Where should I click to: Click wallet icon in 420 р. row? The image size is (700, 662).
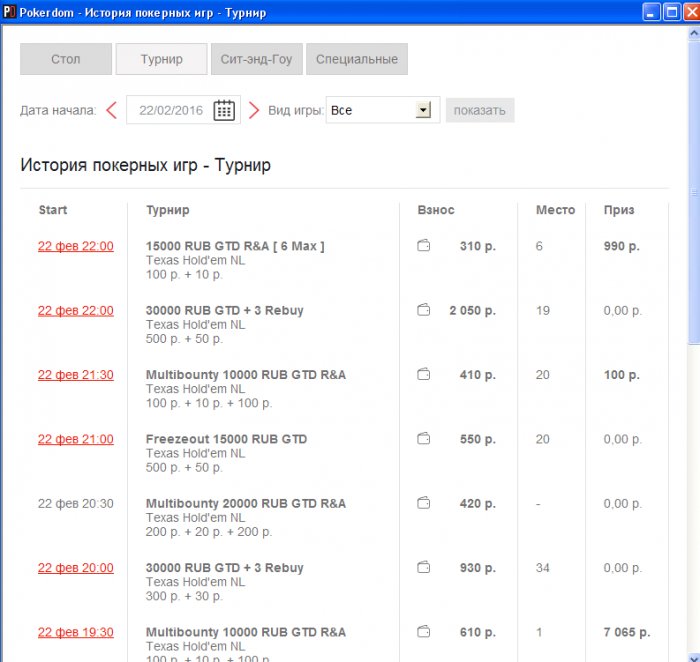point(424,503)
